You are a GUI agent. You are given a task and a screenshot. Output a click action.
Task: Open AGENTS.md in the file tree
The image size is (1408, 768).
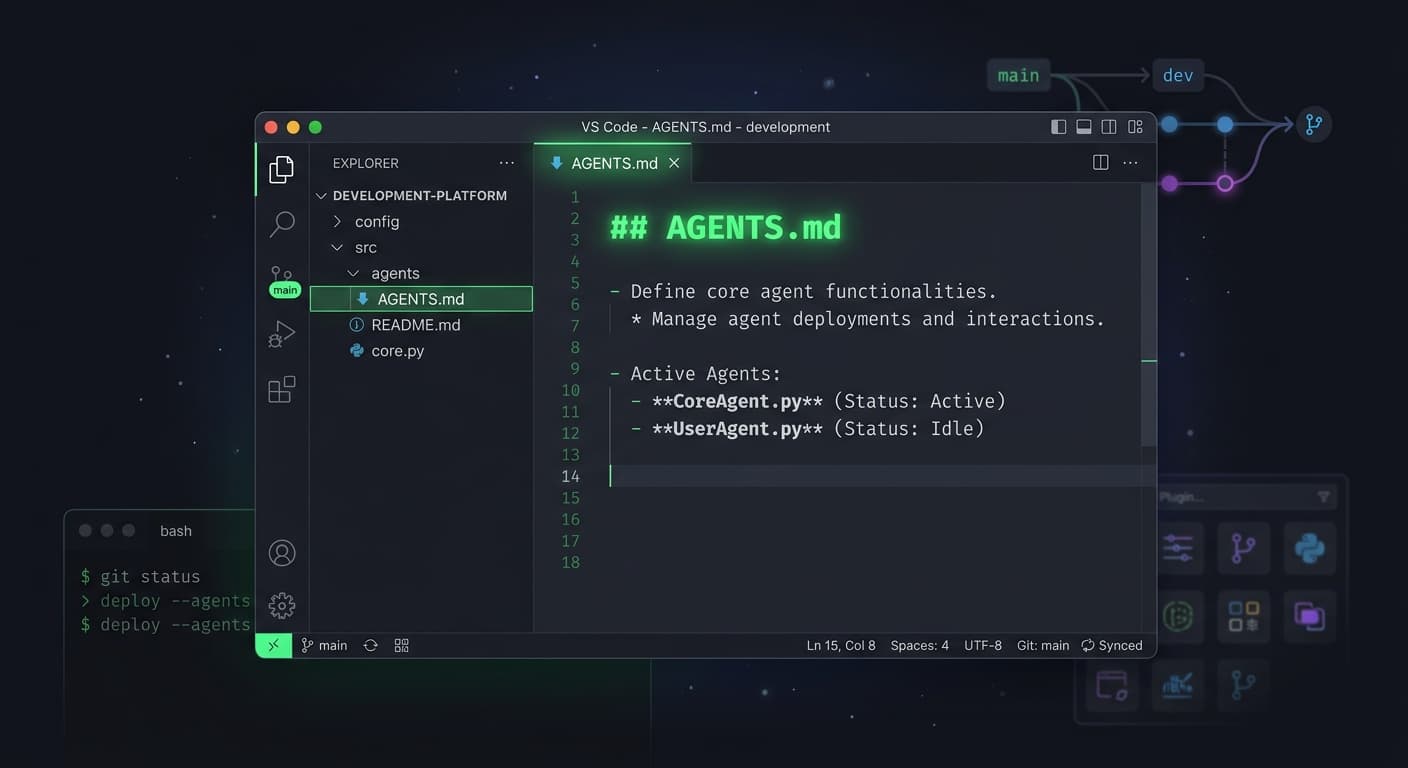[x=421, y=299]
